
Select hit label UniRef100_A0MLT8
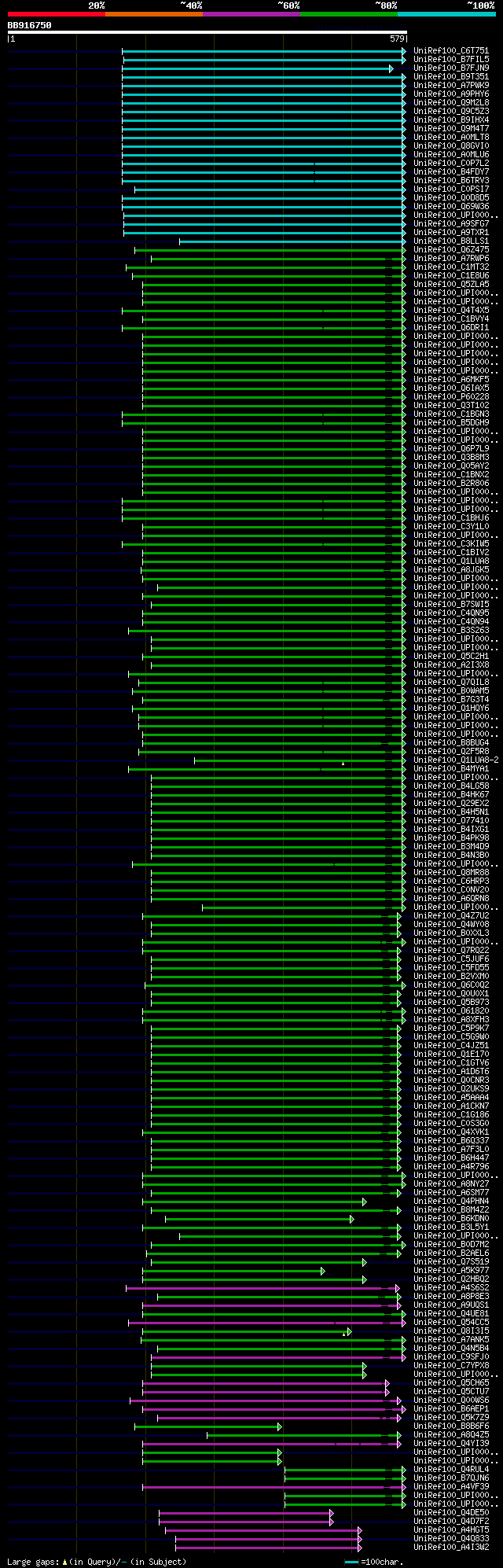451,138
